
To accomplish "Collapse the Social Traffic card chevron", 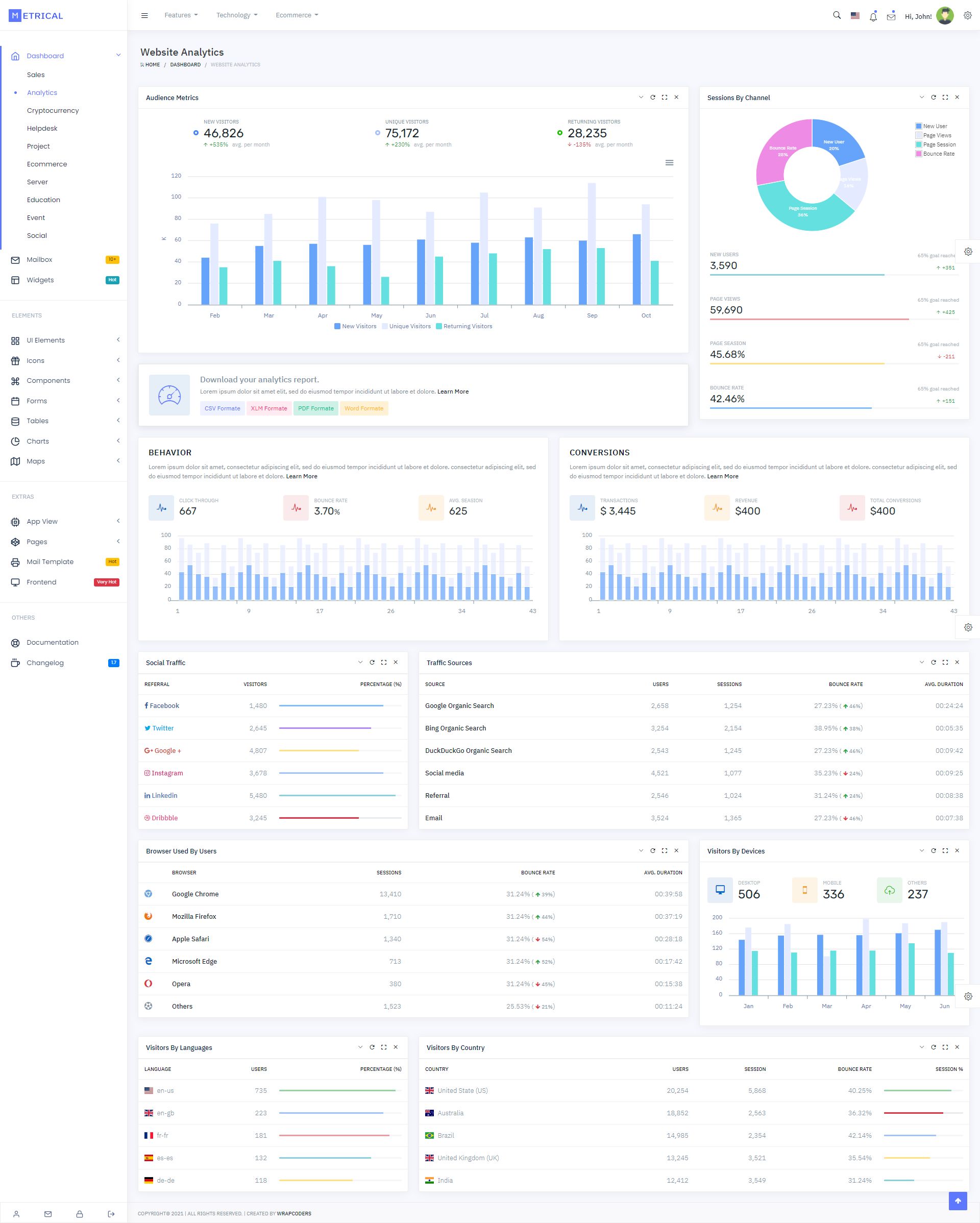I will coord(360,663).
